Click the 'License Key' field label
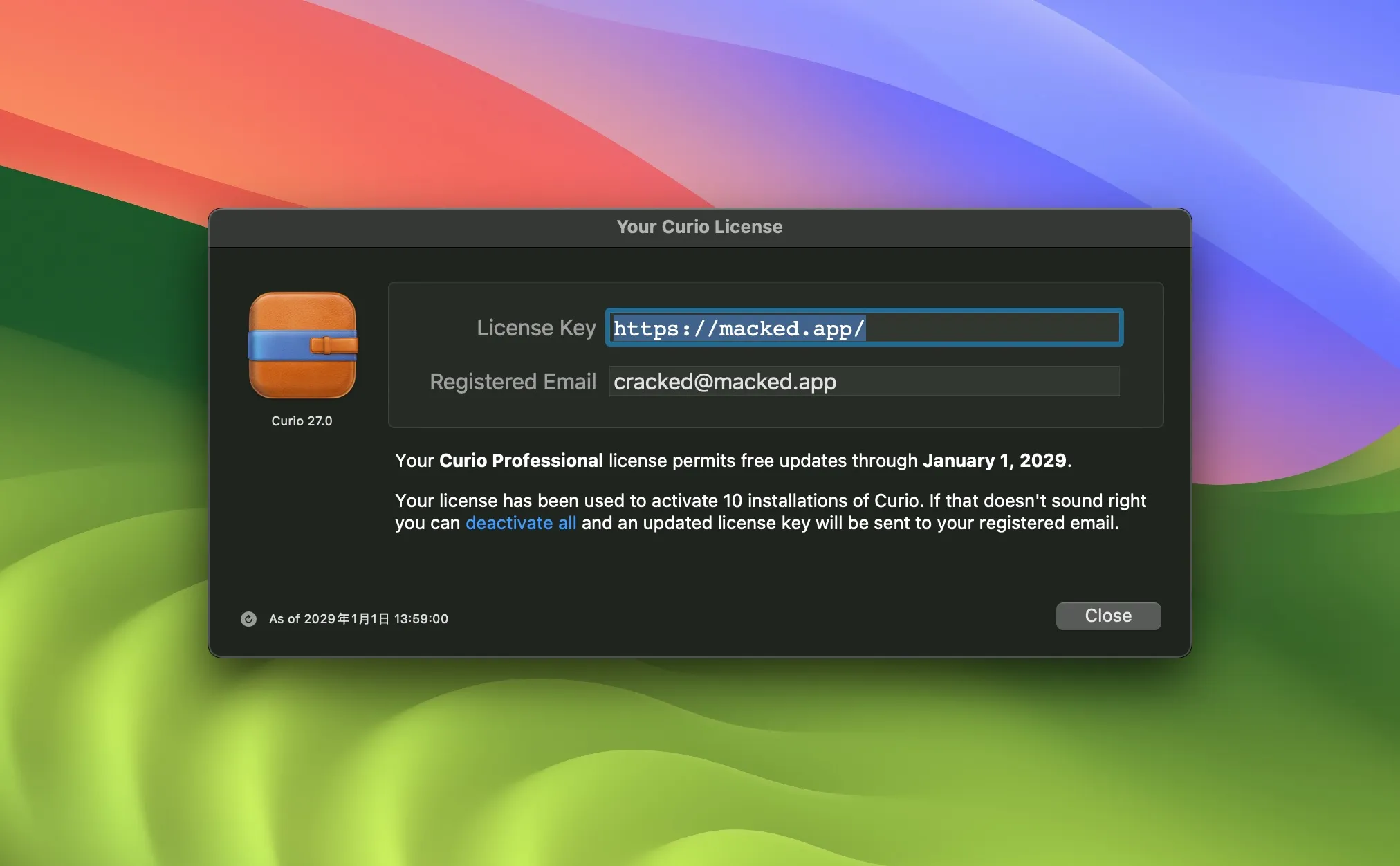Screen dimensions: 1400x866 [x=535, y=328]
